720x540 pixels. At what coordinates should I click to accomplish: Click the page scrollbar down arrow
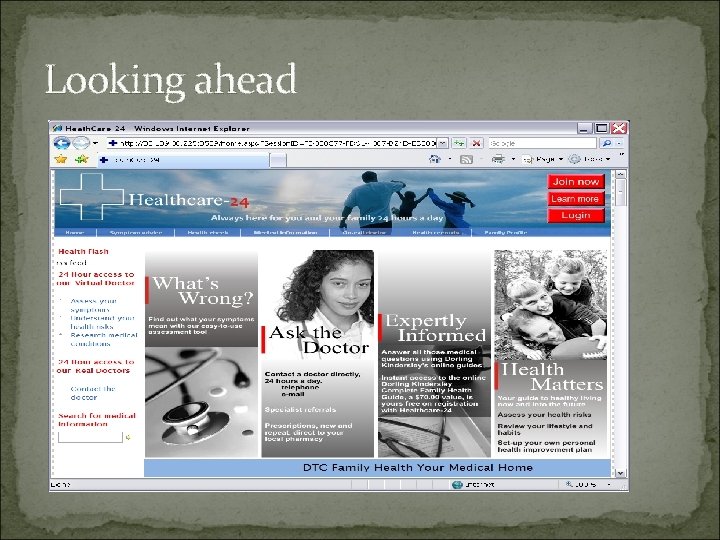point(620,472)
